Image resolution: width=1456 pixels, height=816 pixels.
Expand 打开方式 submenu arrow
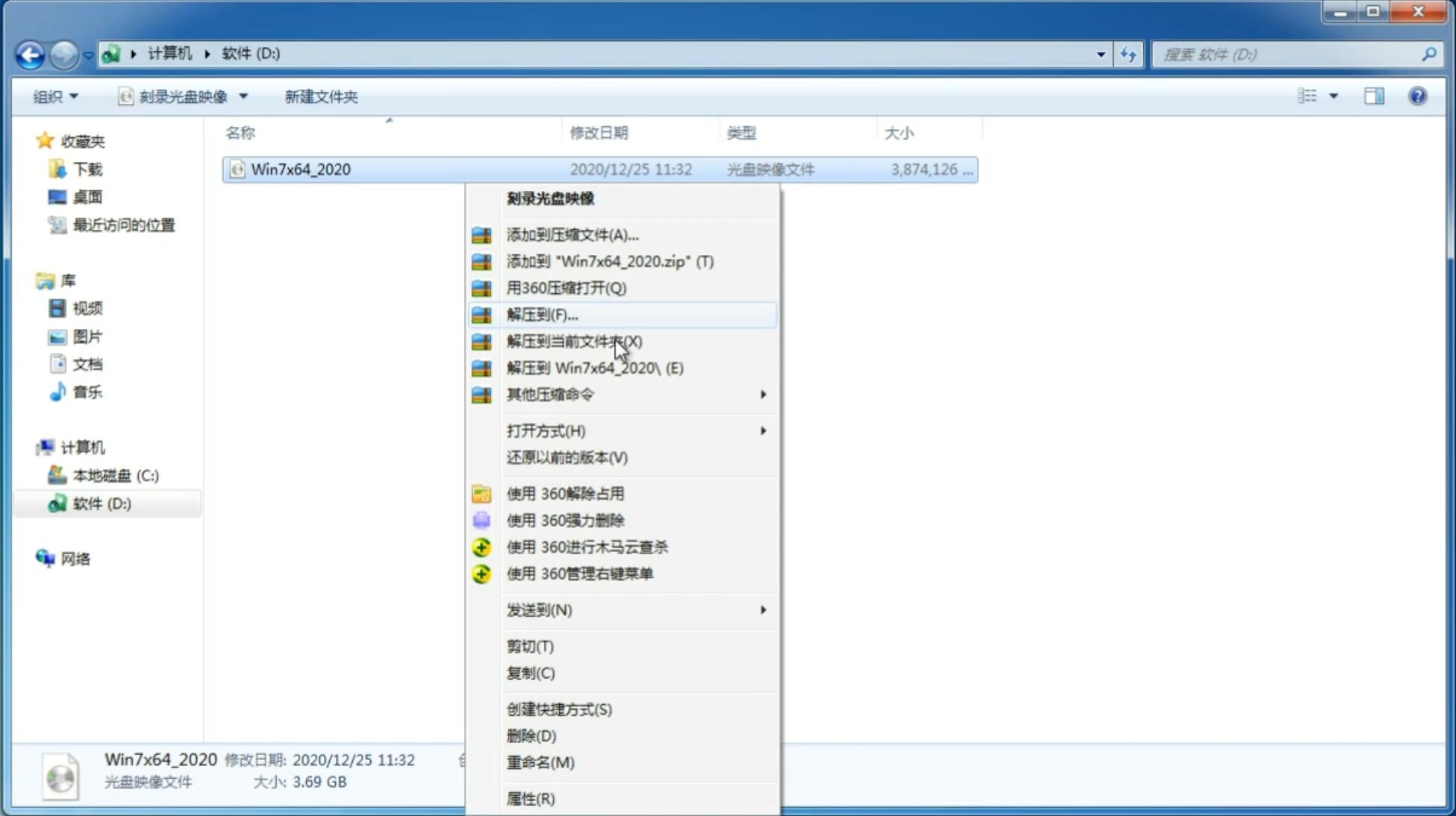(763, 430)
